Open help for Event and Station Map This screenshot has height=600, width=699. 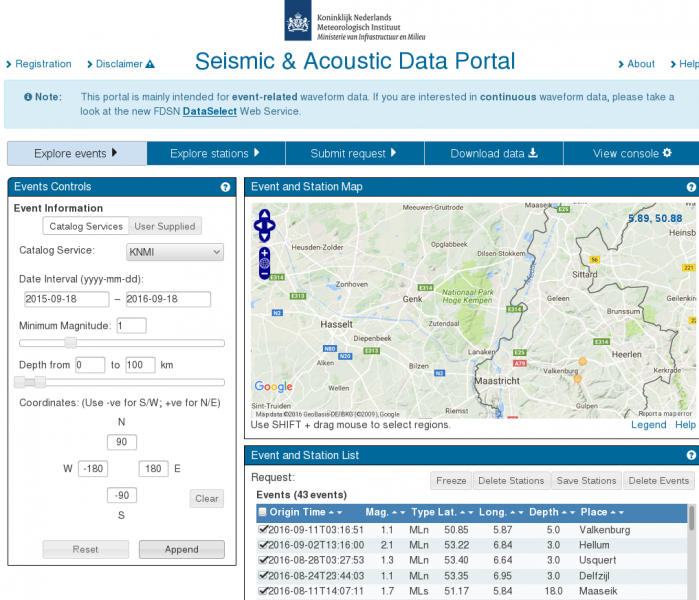tap(691, 187)
